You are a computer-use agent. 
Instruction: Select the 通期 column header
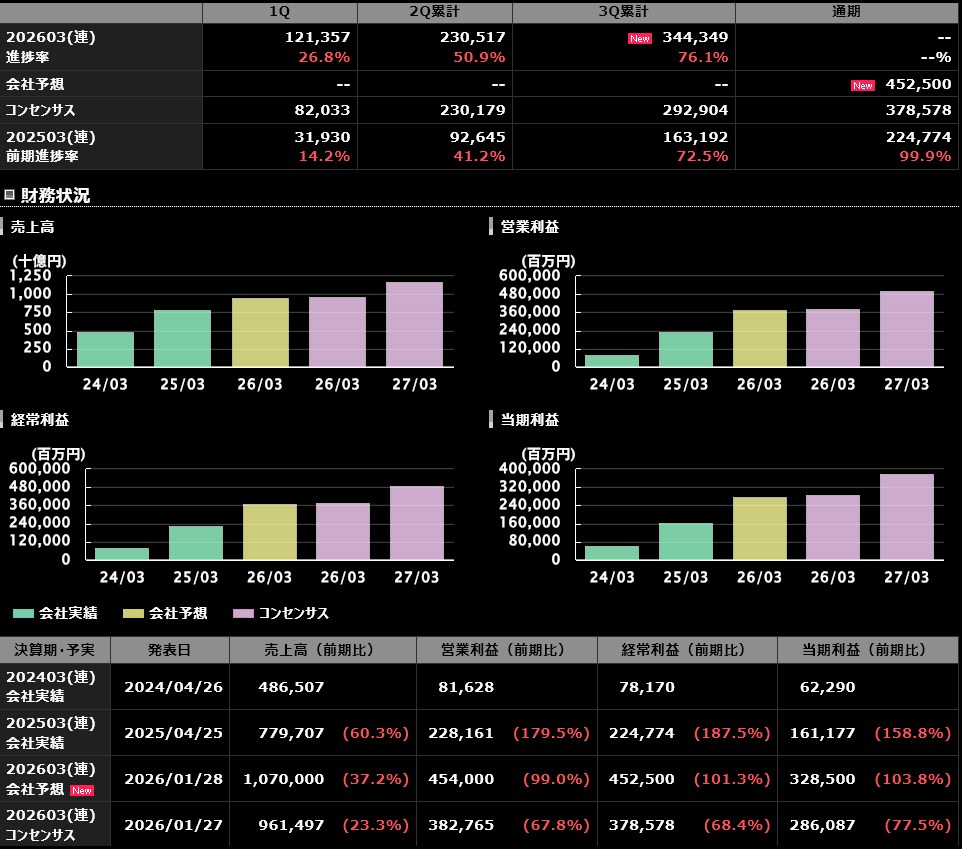click(x=846, y=12)
